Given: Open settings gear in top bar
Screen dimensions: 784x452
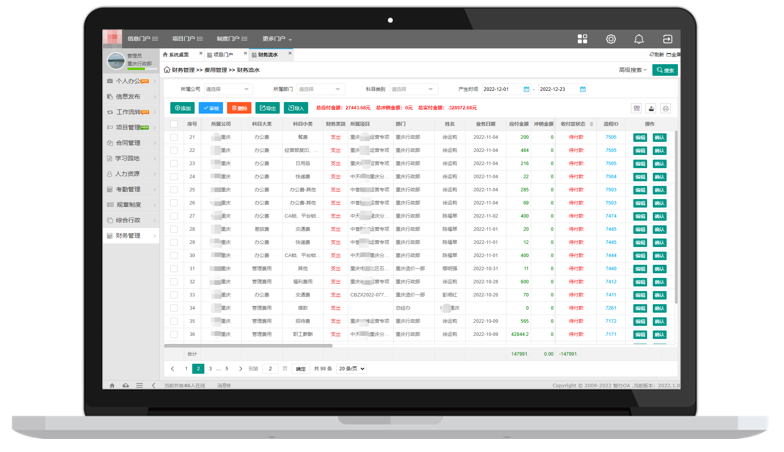Looking at the screenshot, I should click(x=610, y=39).
